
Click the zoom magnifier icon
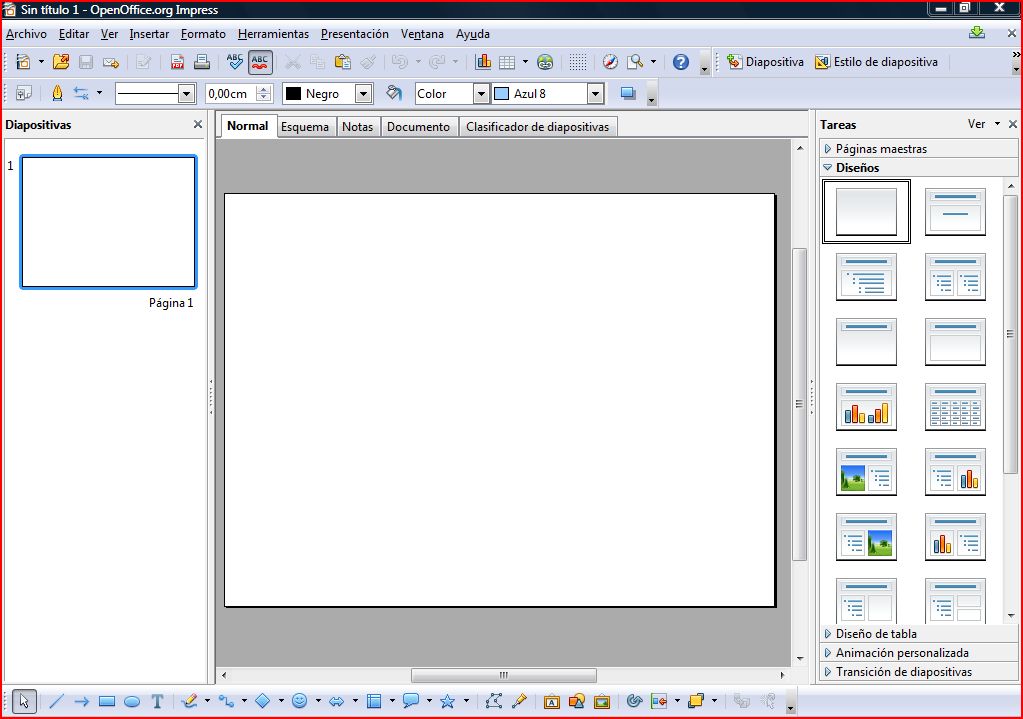(635, 62)
